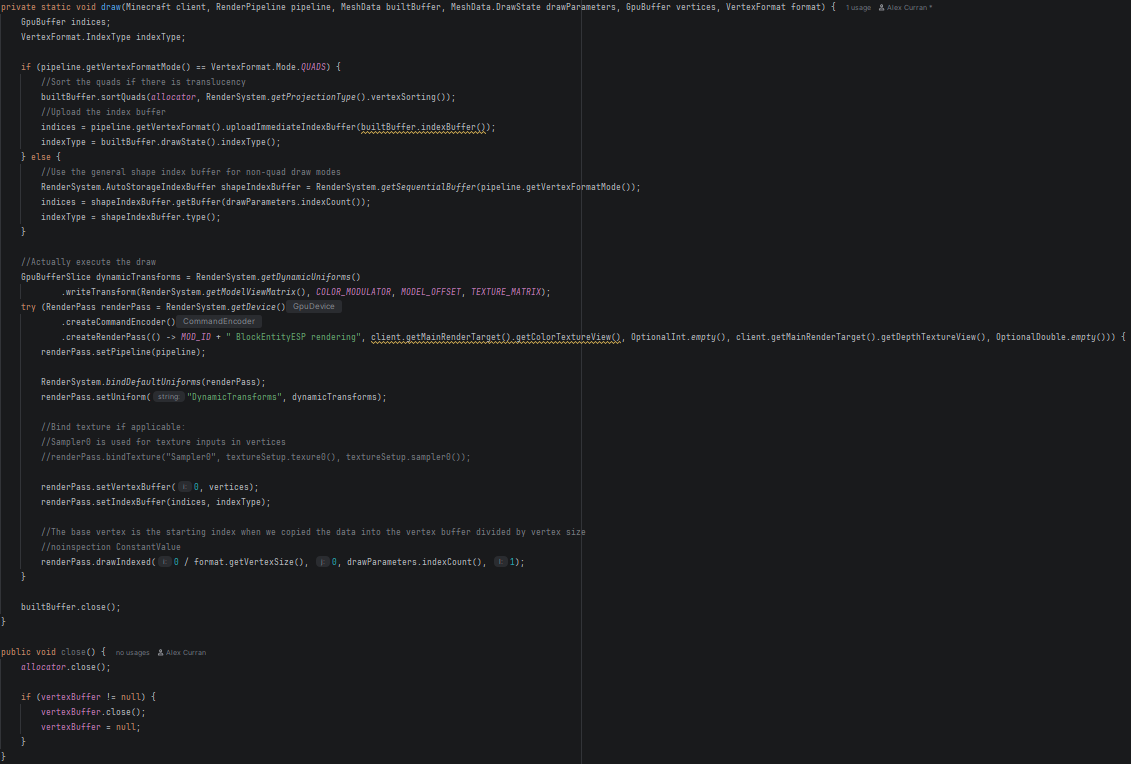1131x764 pixels.
Task: Open the '1 usage' code lens on draw method
Action: coord(857,7)
